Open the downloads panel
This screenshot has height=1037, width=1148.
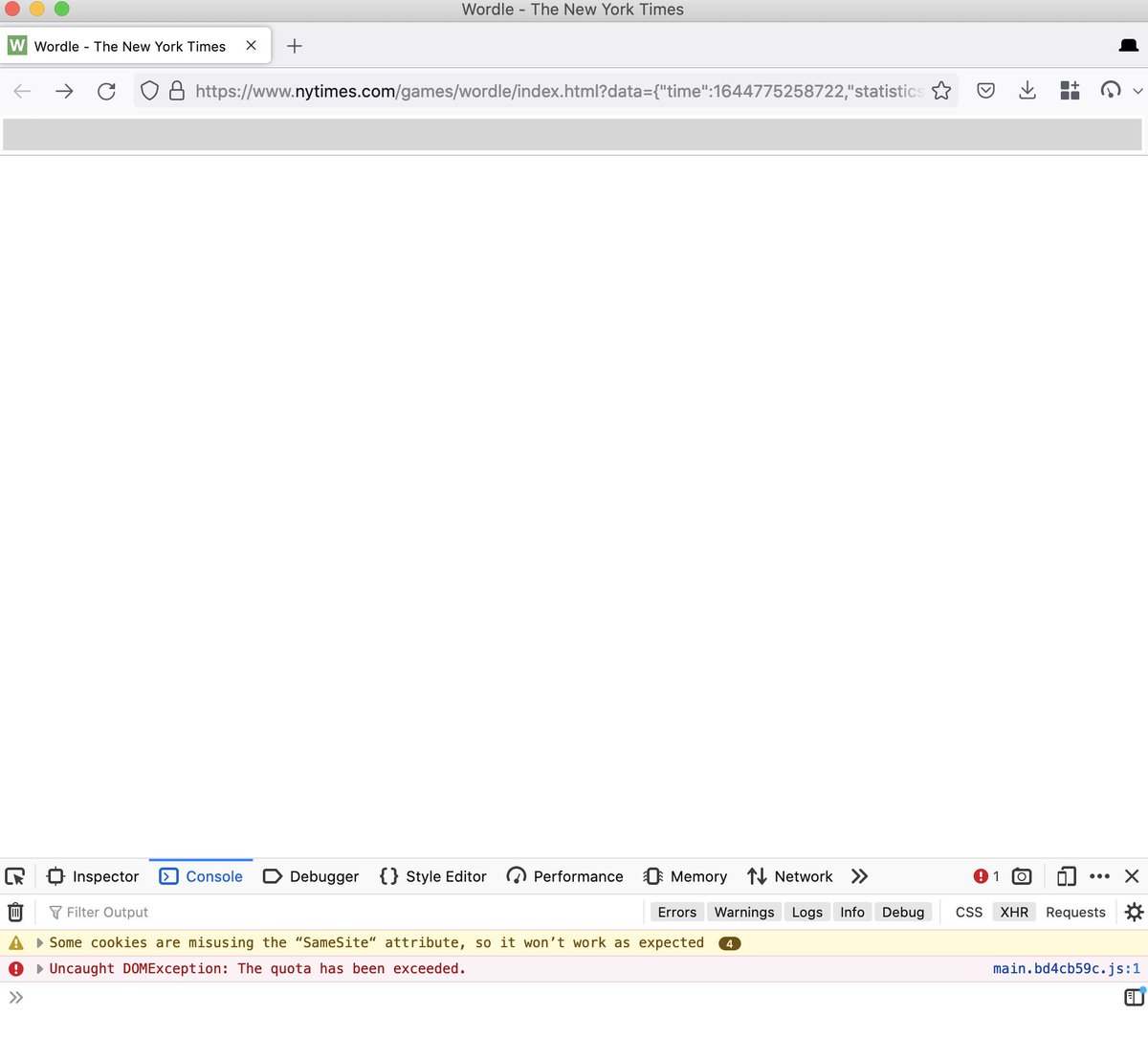(1027, 91)
